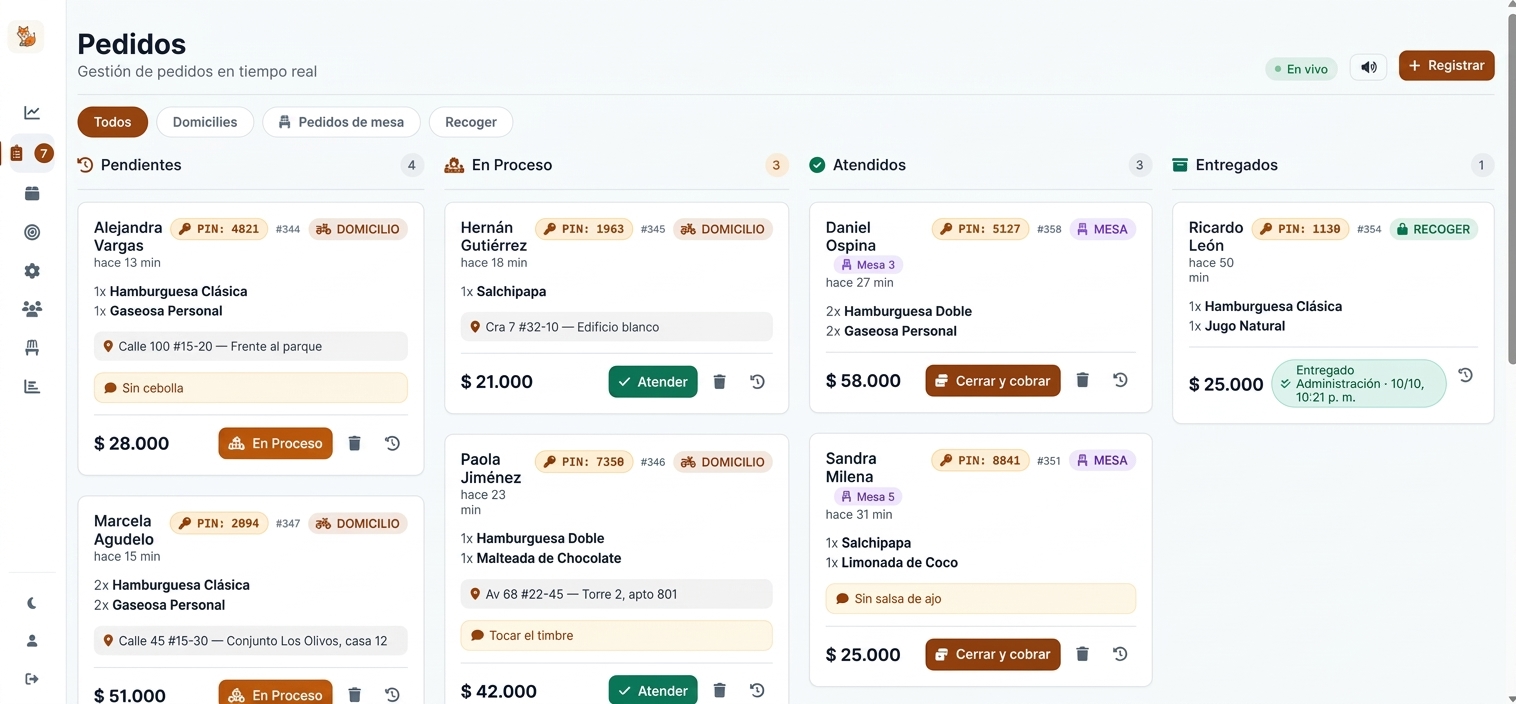
Task: Open the orders clipboard icon with badge 7
Action: click(32, 153)
